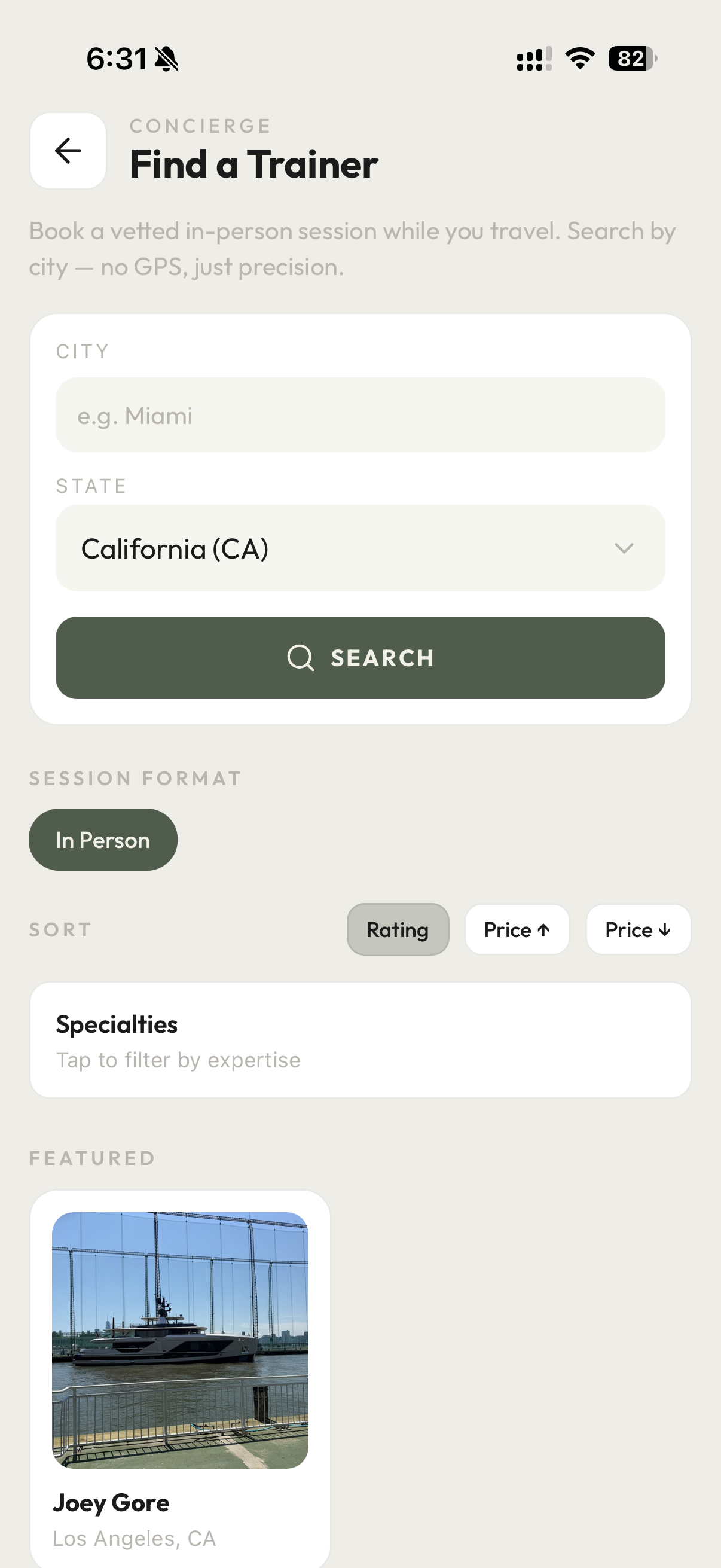Tap the up arrow on Price ascending
Screen dimensions: 721x1568
[543, 930]
